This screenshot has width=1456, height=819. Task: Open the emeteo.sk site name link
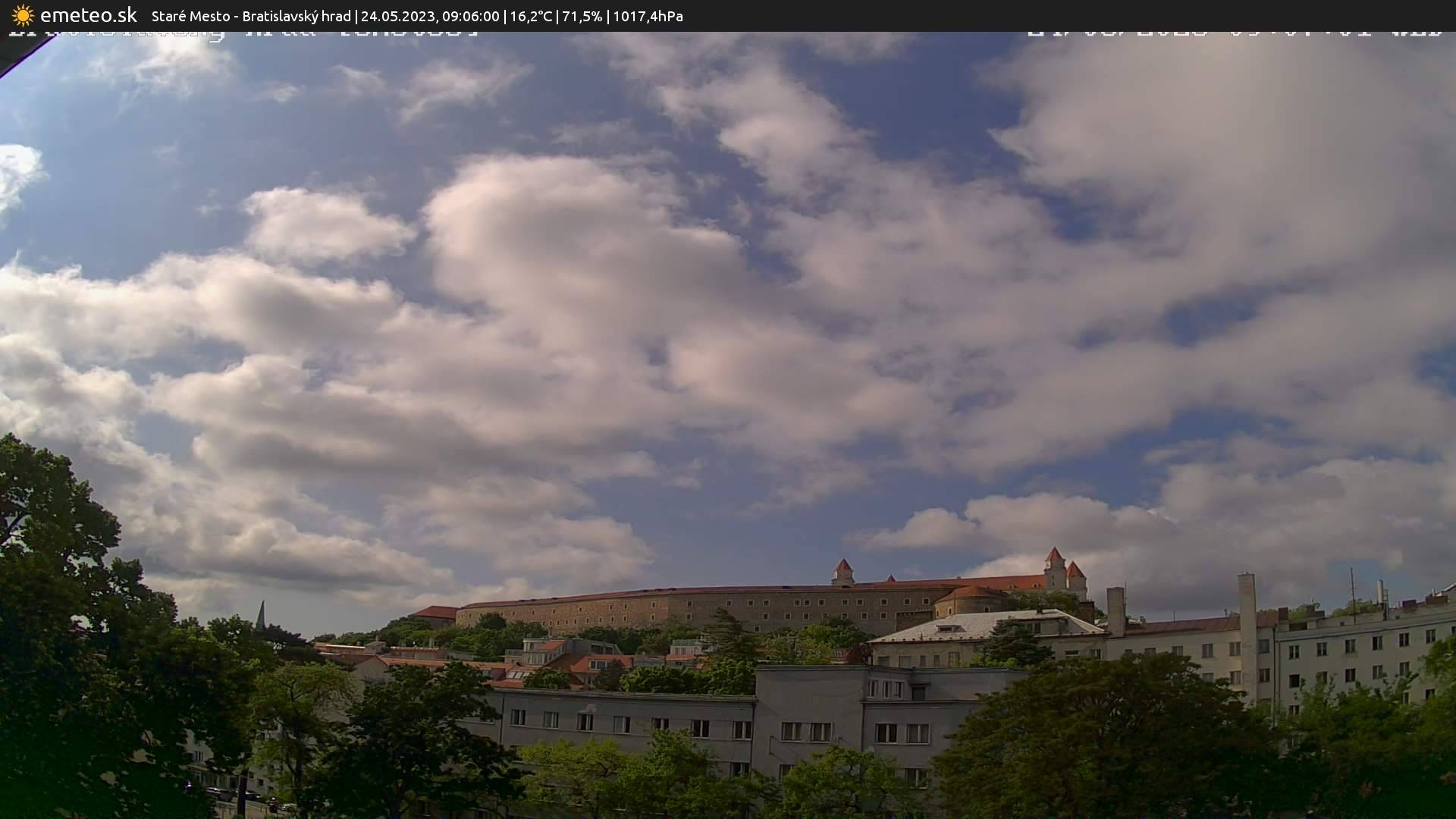pyautogui.click(x=88, y=15)
